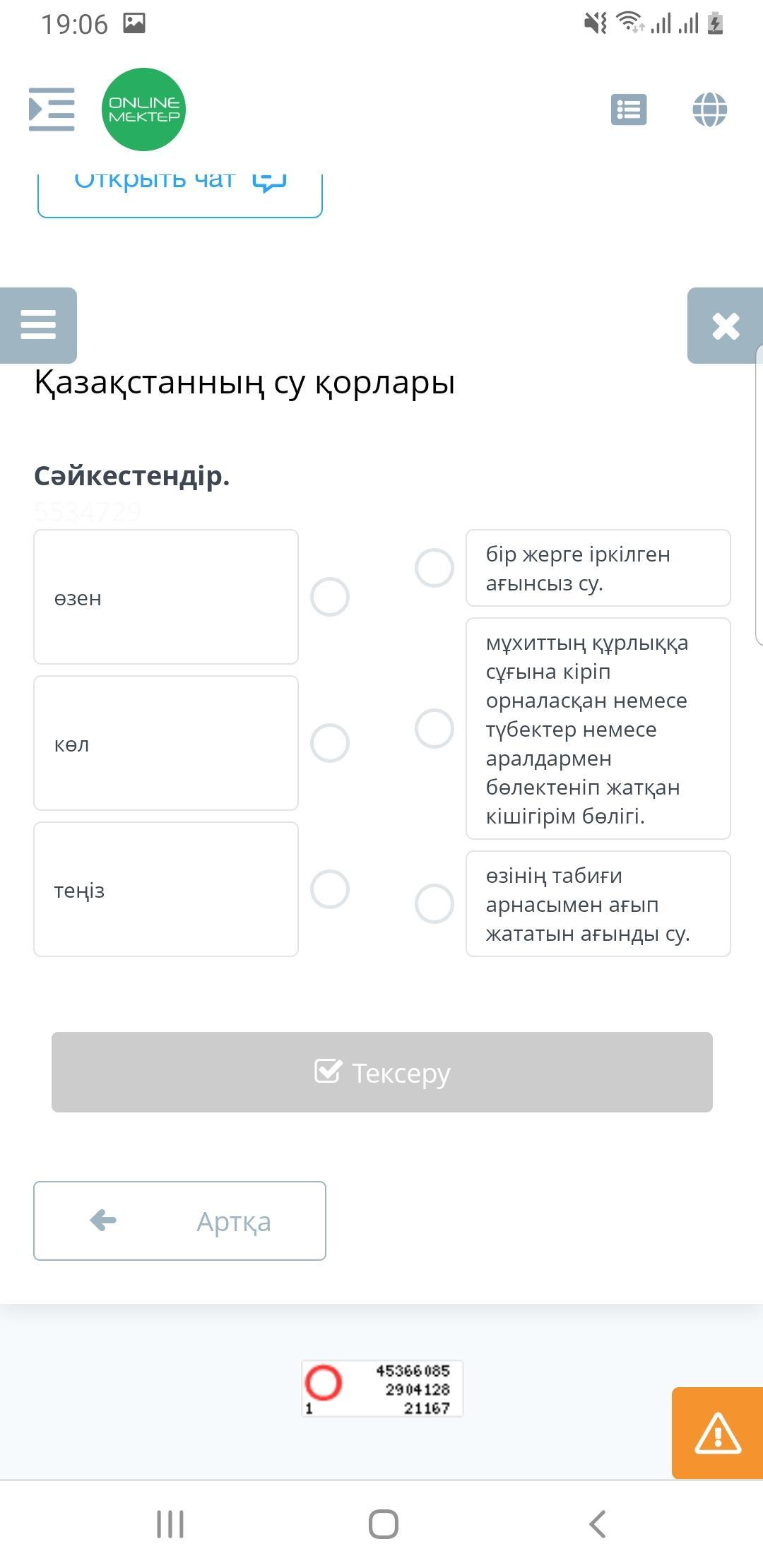Click the Тексеру check button

(x=382, y=1072)
